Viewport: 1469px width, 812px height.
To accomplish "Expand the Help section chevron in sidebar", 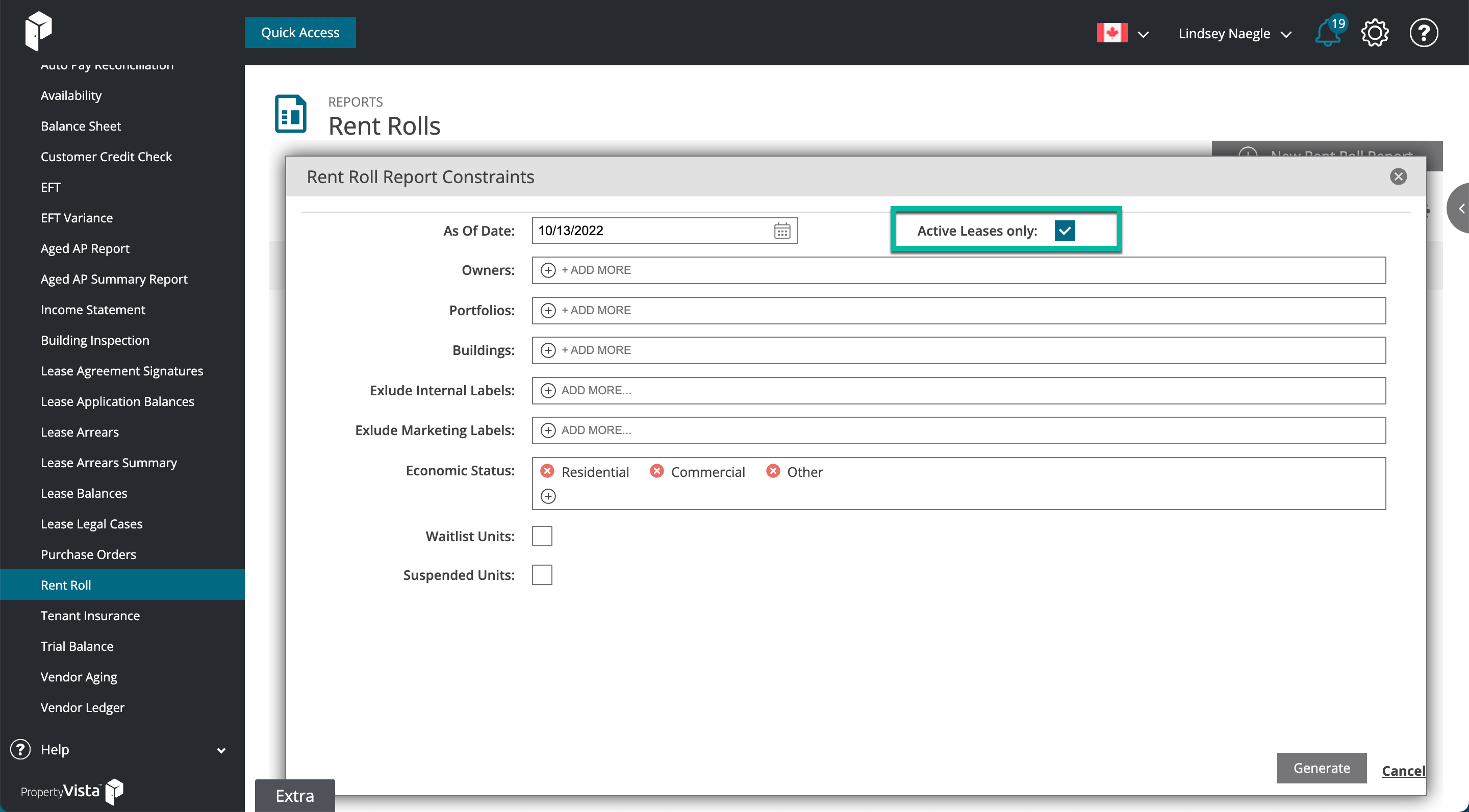I will 221,750.
